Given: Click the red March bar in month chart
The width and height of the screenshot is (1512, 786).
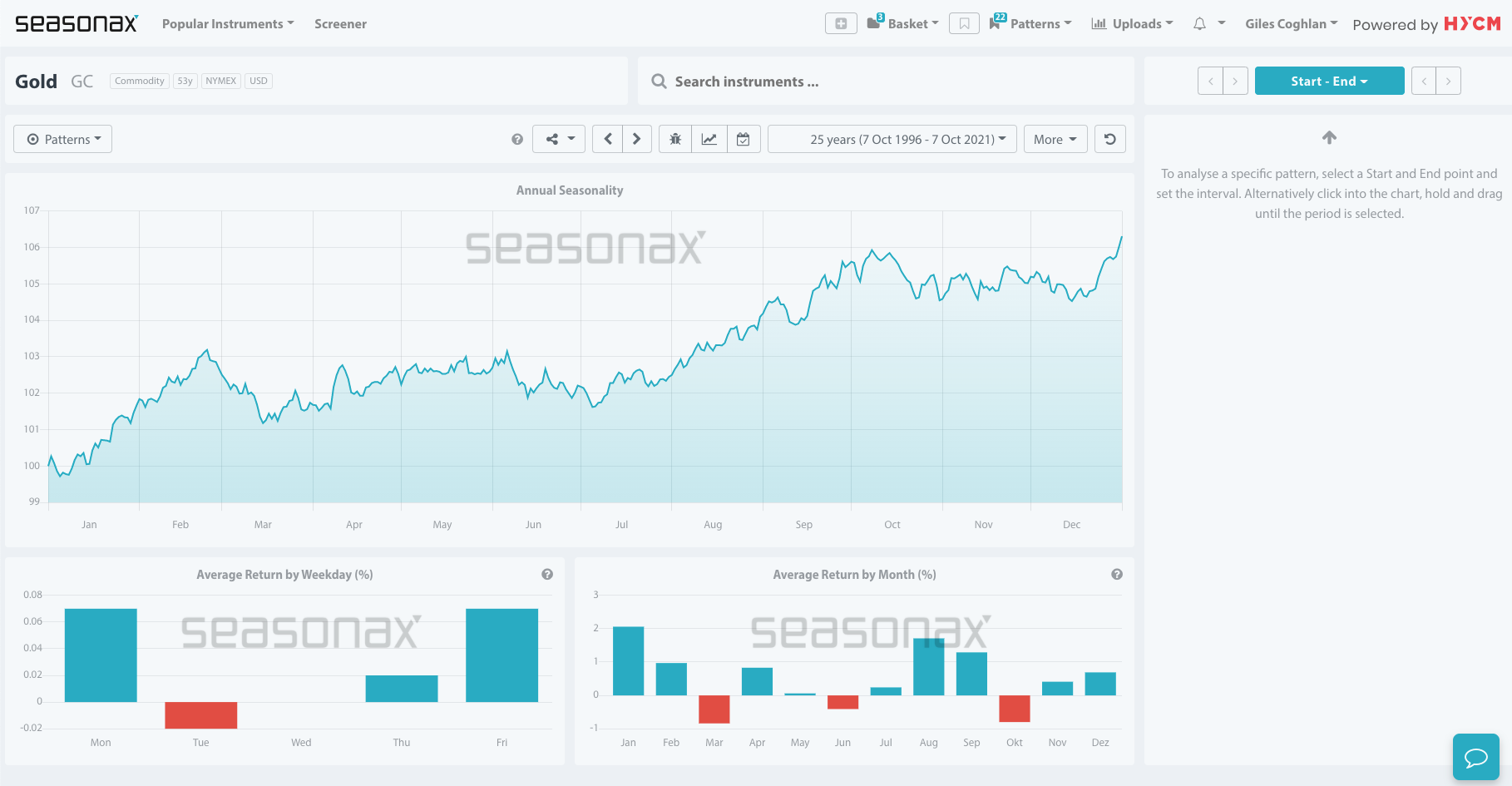Looking at the screenshot, I should (714, 709).
